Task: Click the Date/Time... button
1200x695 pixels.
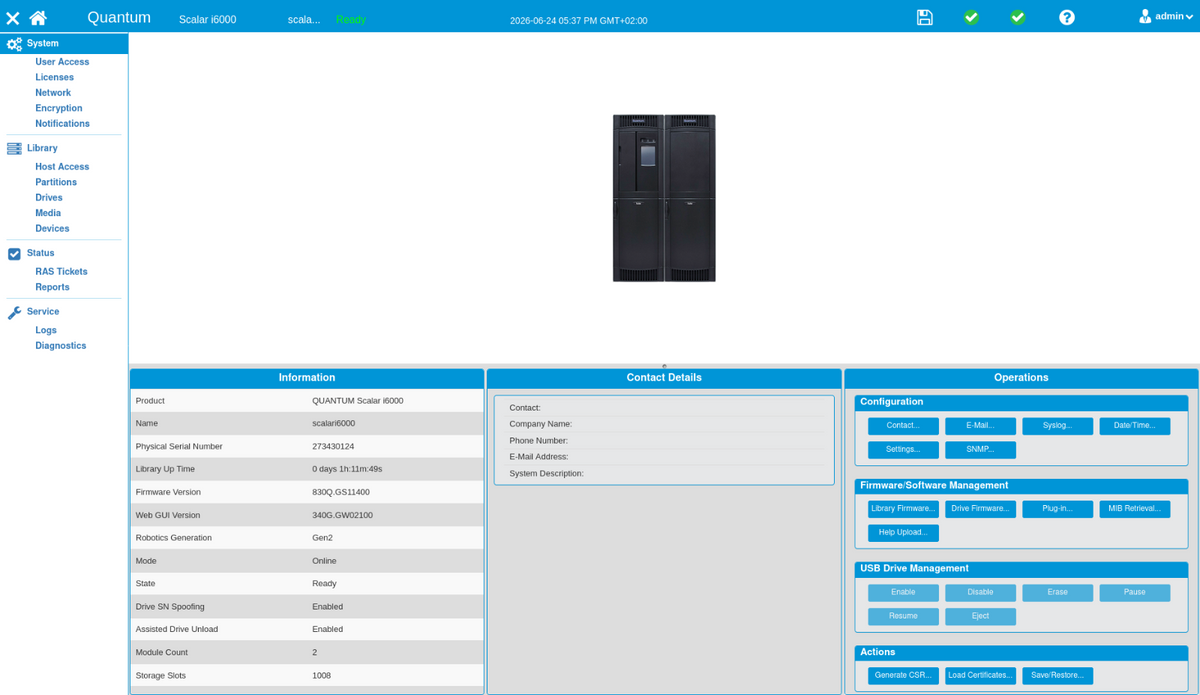Action: (x=1135, y=426)
